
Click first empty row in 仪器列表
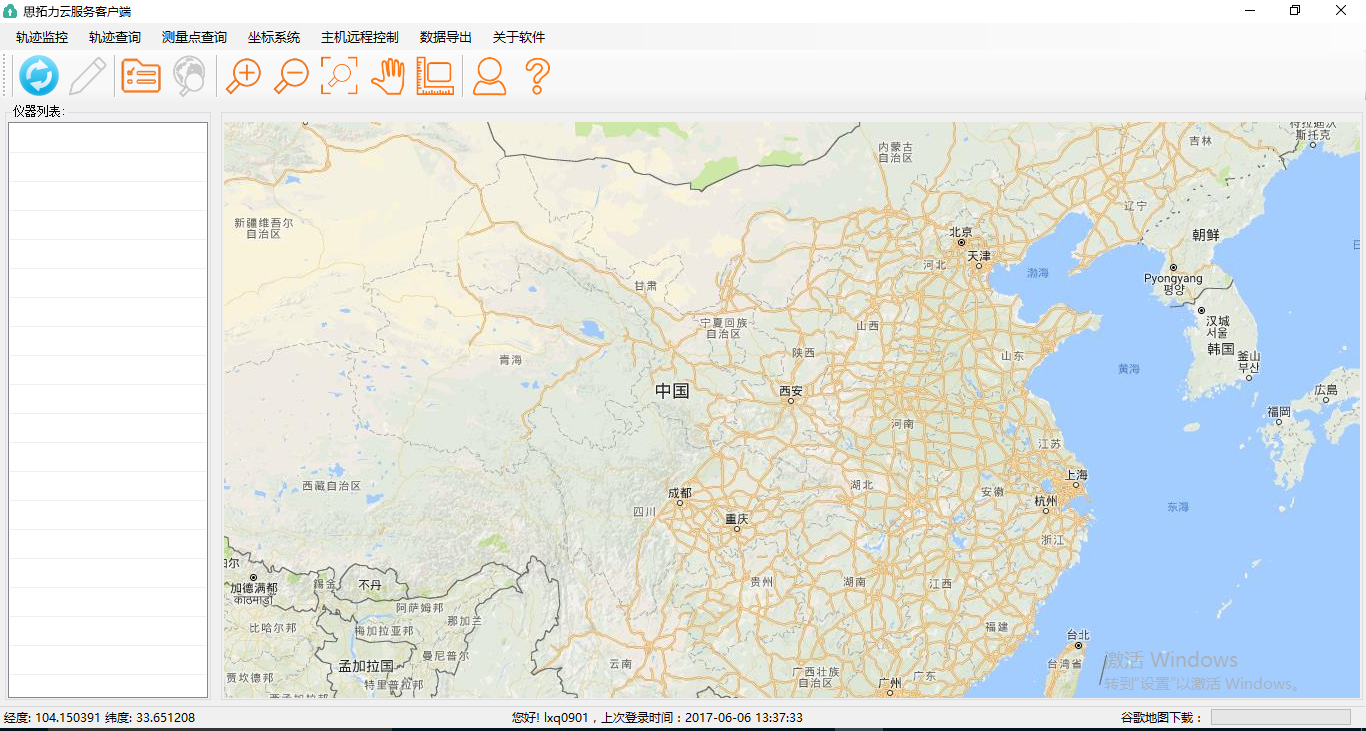pos(108,138)
